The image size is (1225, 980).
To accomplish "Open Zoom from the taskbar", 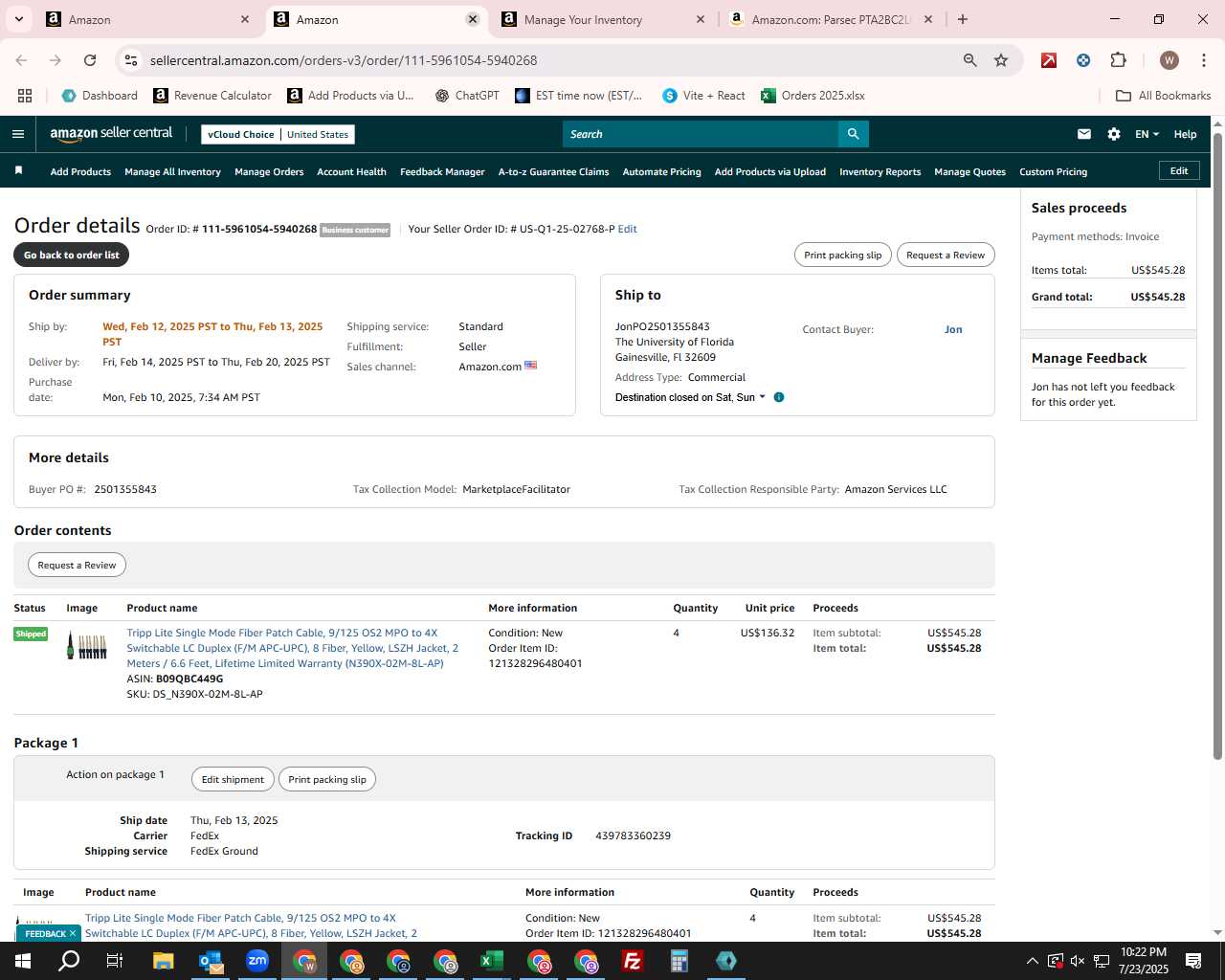I will tap(257, 961).
